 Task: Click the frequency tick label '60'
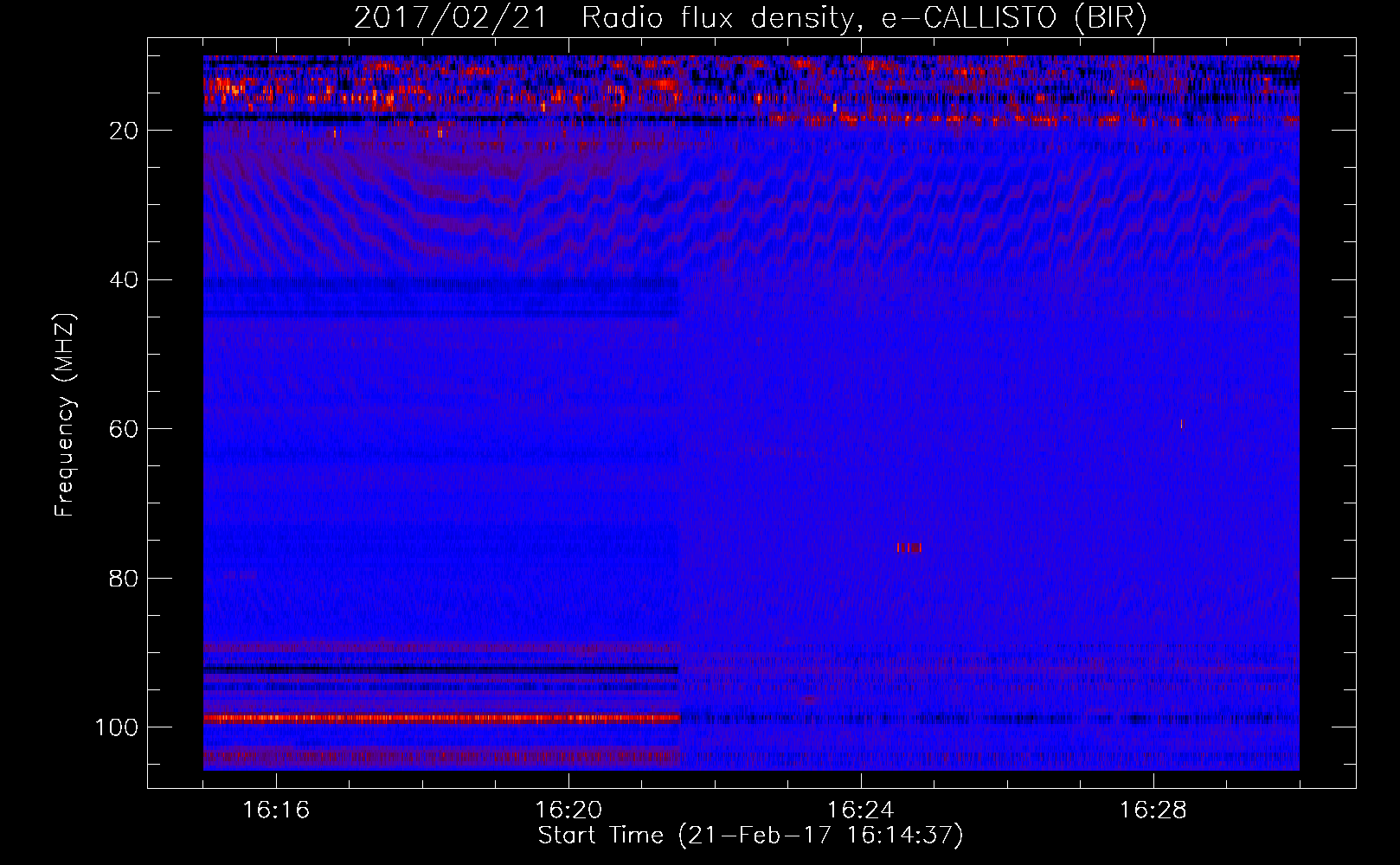pos(125,430)
